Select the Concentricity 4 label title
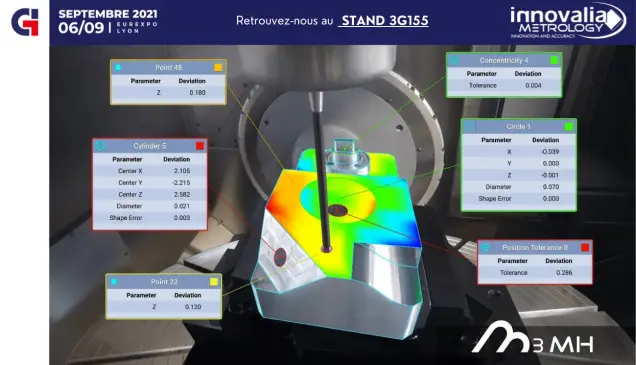This screenshot has width=636, height=365. pos(504,60)
